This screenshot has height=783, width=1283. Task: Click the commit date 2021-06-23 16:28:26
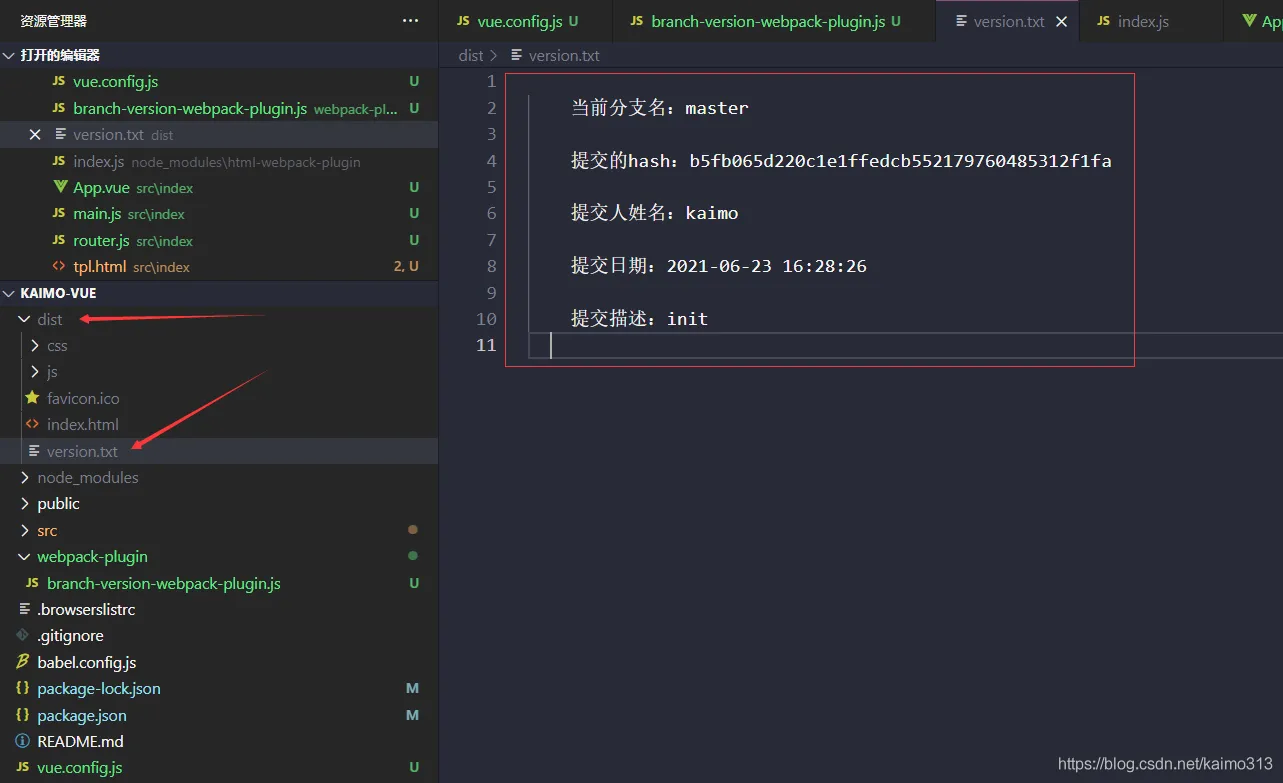pyautogui.click(x=767, y=266)
